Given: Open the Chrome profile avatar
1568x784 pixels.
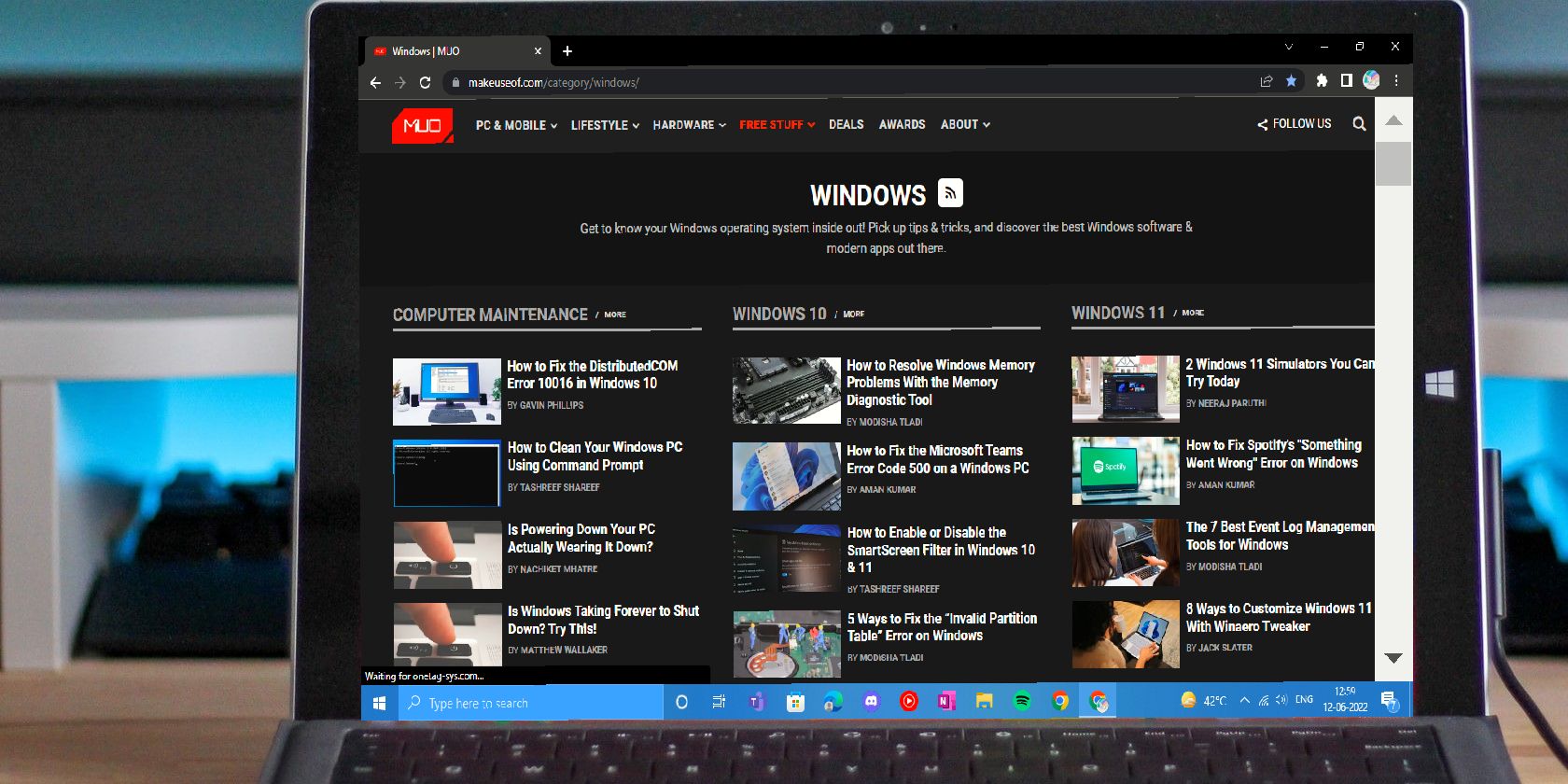Looking at the screenshot, I should point(1371,80).
